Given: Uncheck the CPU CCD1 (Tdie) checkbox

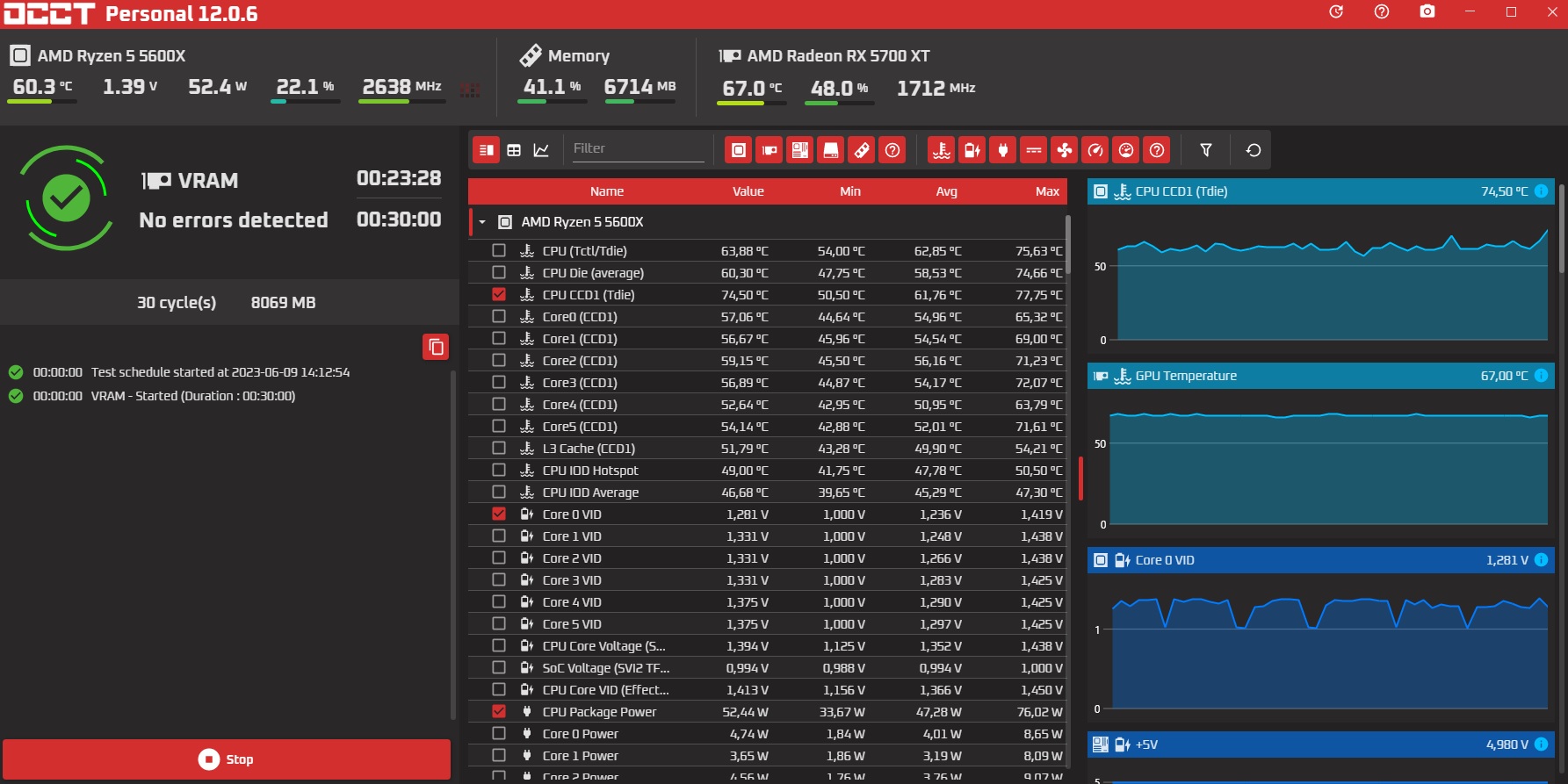Looking at the screenshot, I should click(x=499, y=294).
